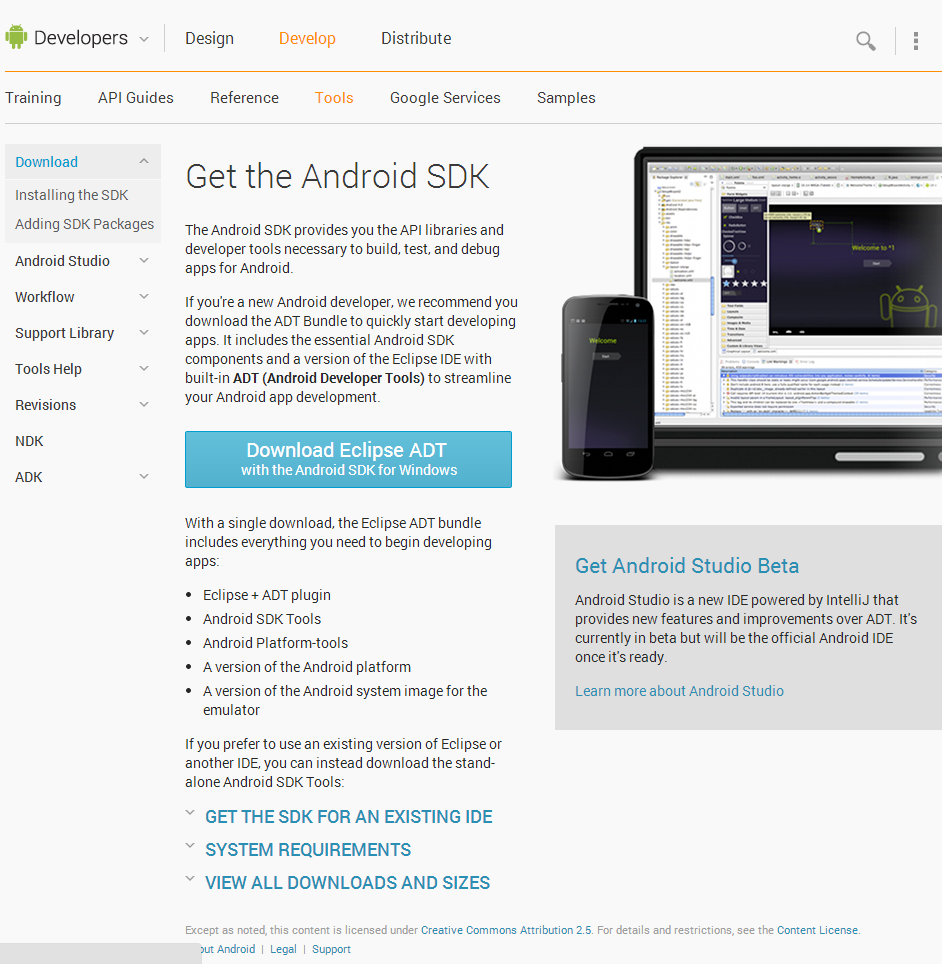Expand the arrow beside View All Downloads and Sizes
The image size is (942, 964).
click(x=190, y=879)
